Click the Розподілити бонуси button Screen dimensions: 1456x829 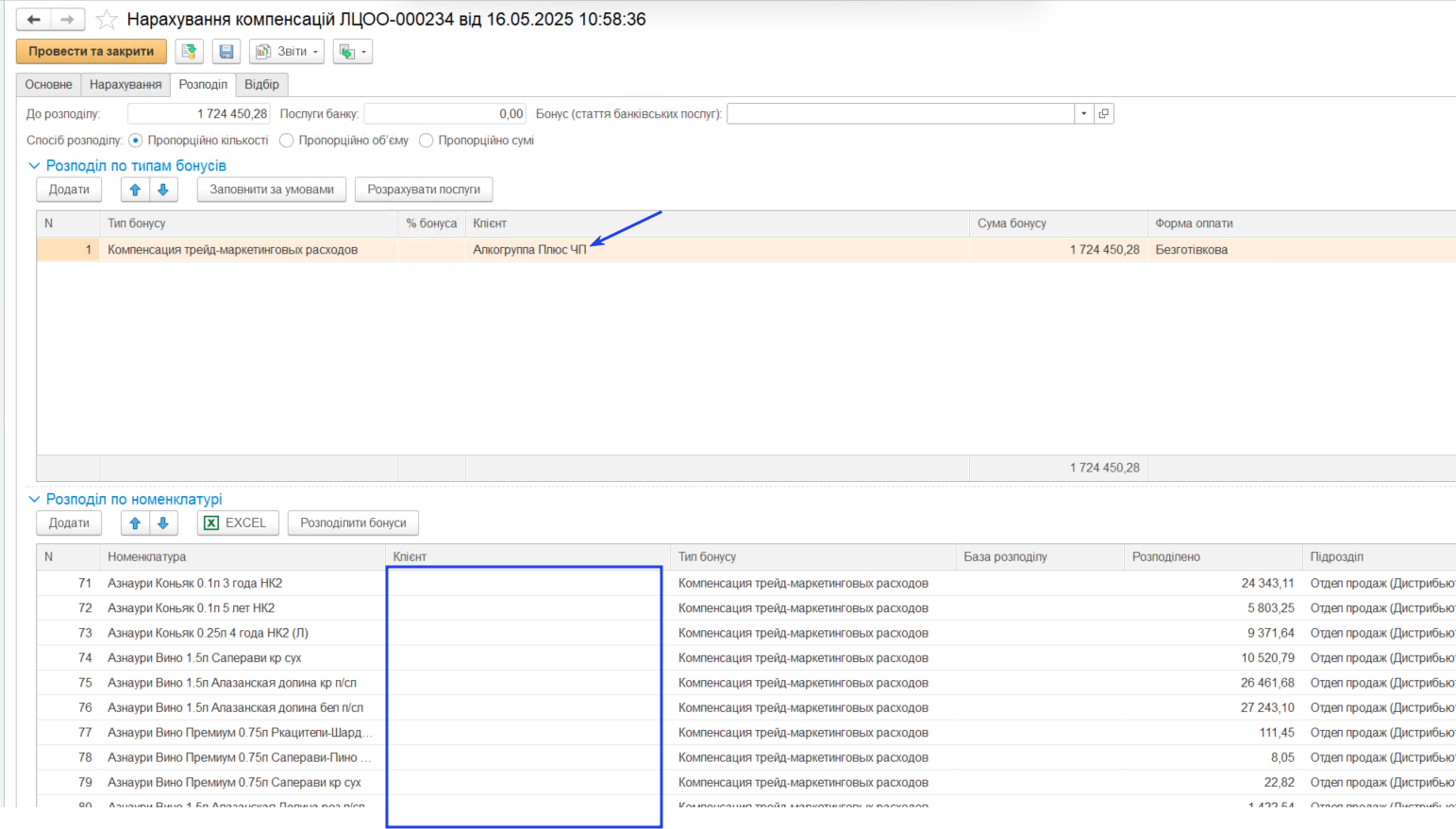tap(353, 522)
